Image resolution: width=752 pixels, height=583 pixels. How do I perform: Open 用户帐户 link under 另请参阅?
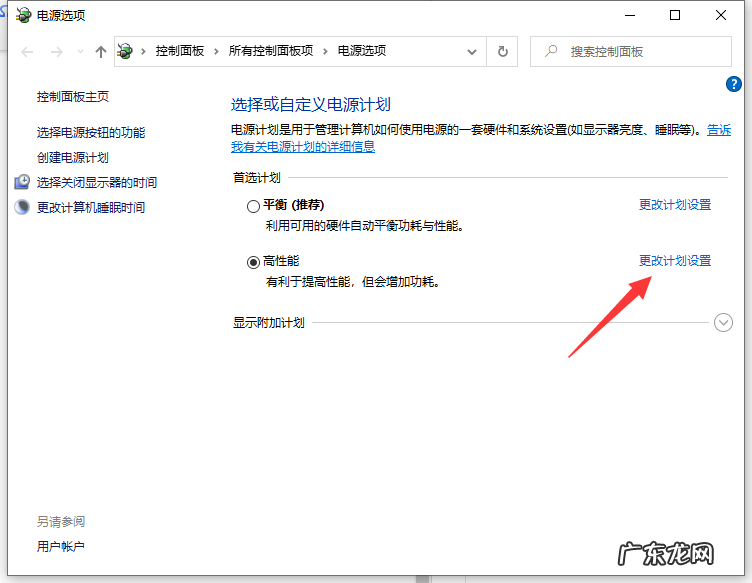pos(61,546)
